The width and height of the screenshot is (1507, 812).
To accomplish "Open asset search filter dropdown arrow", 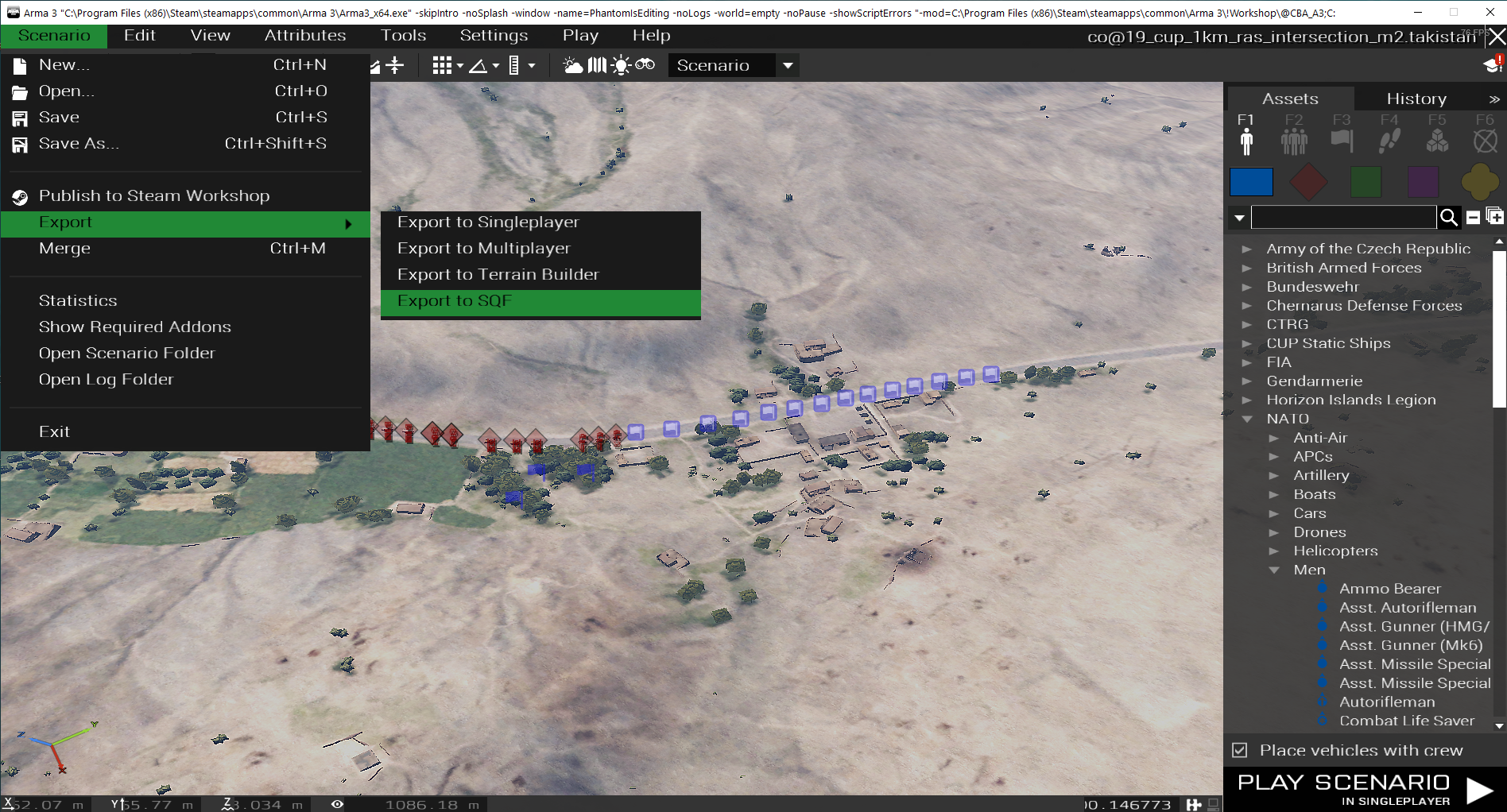I will point(1239,217).
